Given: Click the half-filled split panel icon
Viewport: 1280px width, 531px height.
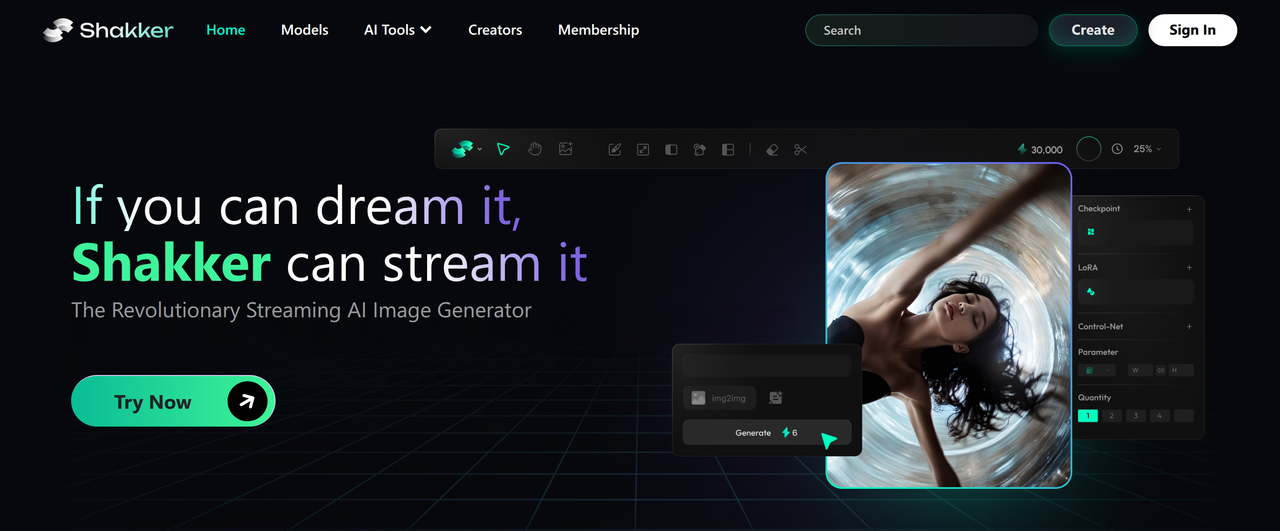Looking at the screenshot, I should point(671,149).
